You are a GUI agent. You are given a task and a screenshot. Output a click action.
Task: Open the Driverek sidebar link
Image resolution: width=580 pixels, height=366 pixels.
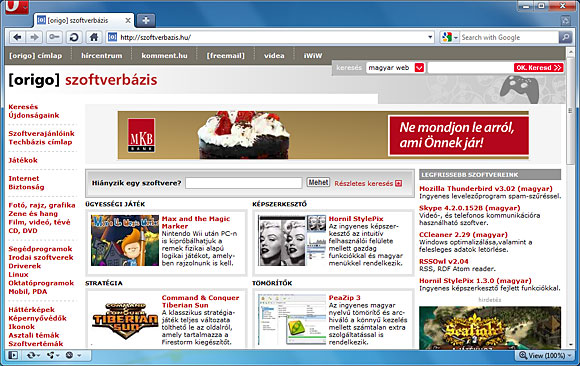(25, 266)
